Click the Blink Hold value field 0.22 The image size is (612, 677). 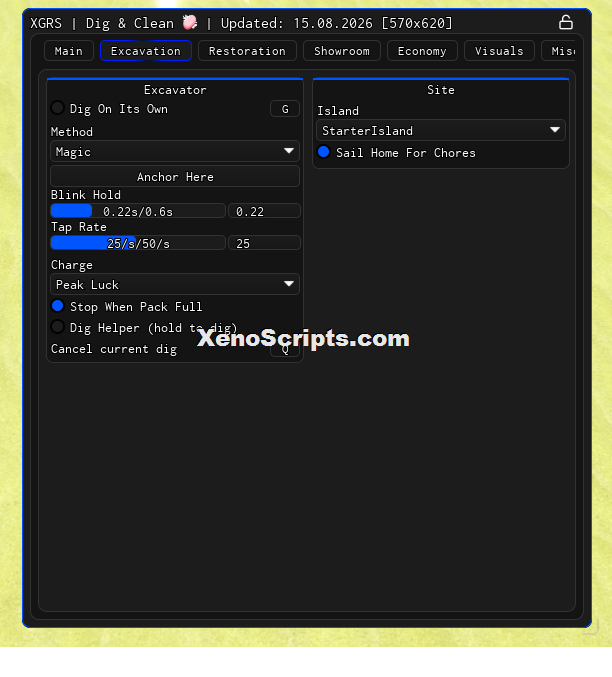click(x=264, y=211)
